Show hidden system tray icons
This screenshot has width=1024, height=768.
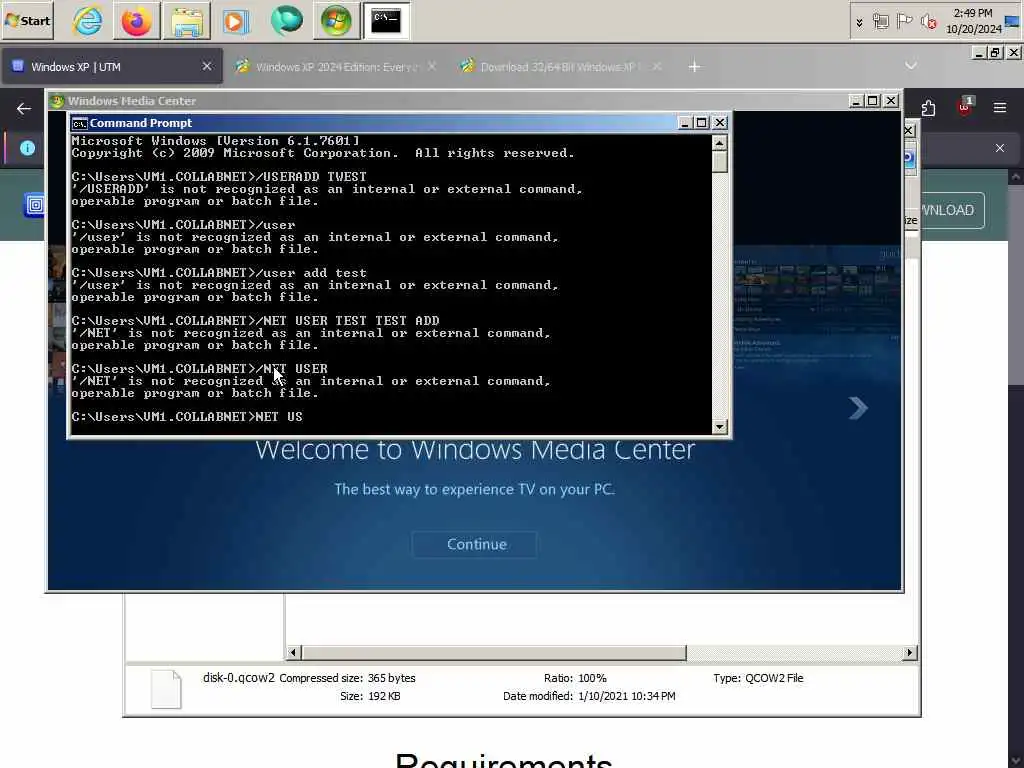click(x=859, y=22)
